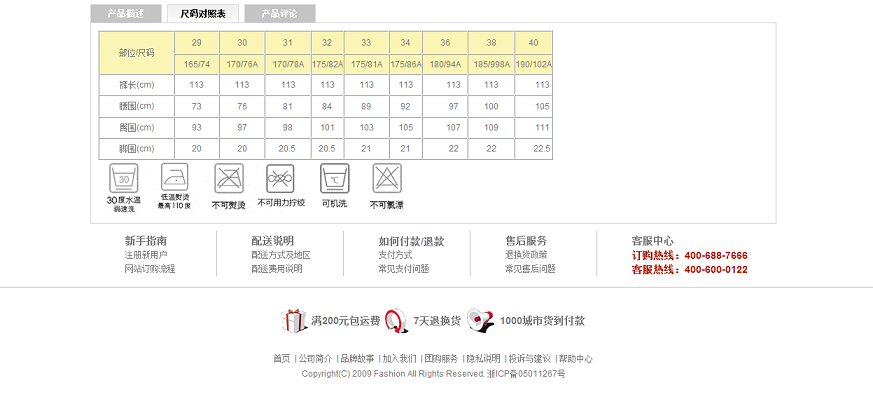The height and width of the screenshot is (397, 873).
Task: Open the 网站订购流程 link
Action: 150,269
